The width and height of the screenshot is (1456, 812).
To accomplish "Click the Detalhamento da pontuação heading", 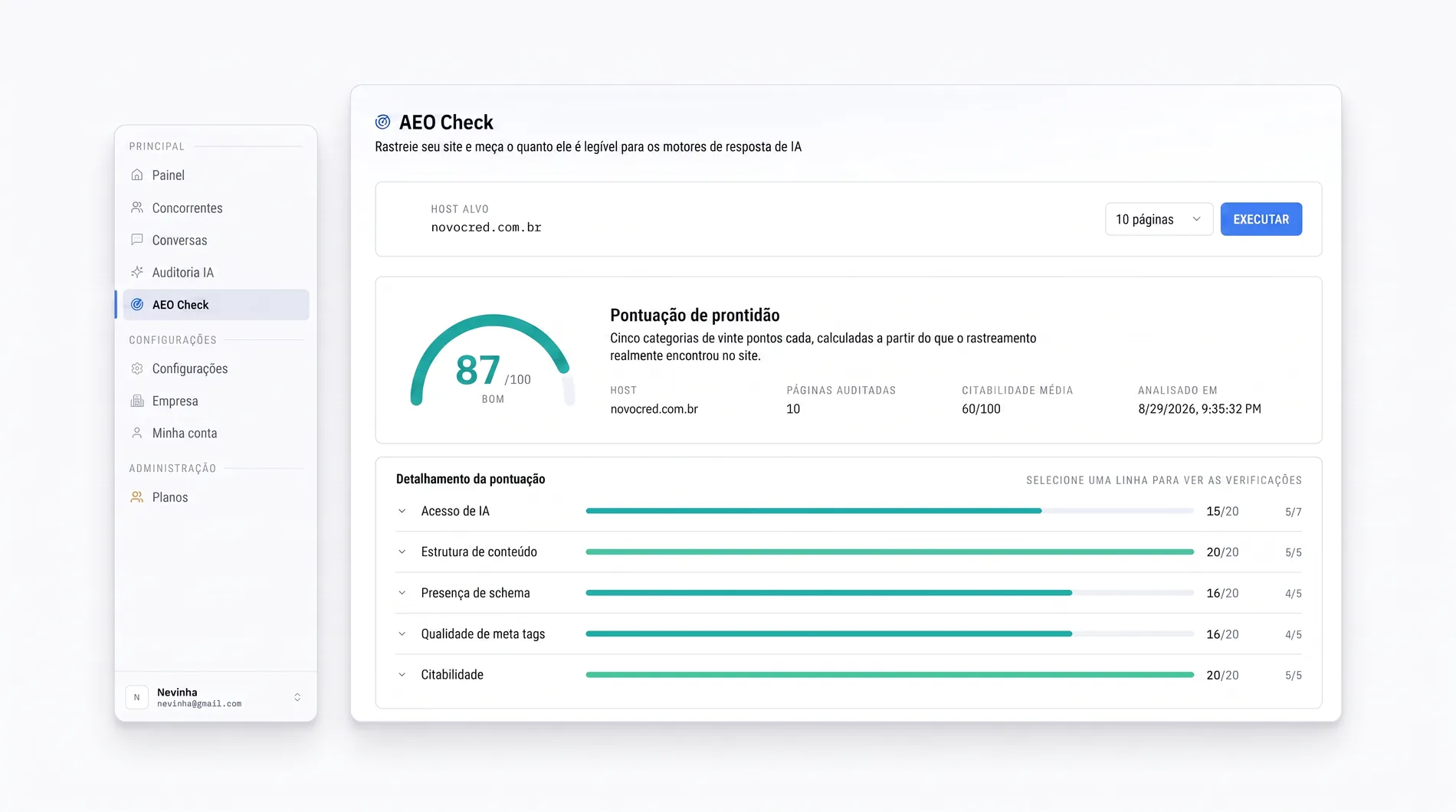I will (x=471, y=479).
